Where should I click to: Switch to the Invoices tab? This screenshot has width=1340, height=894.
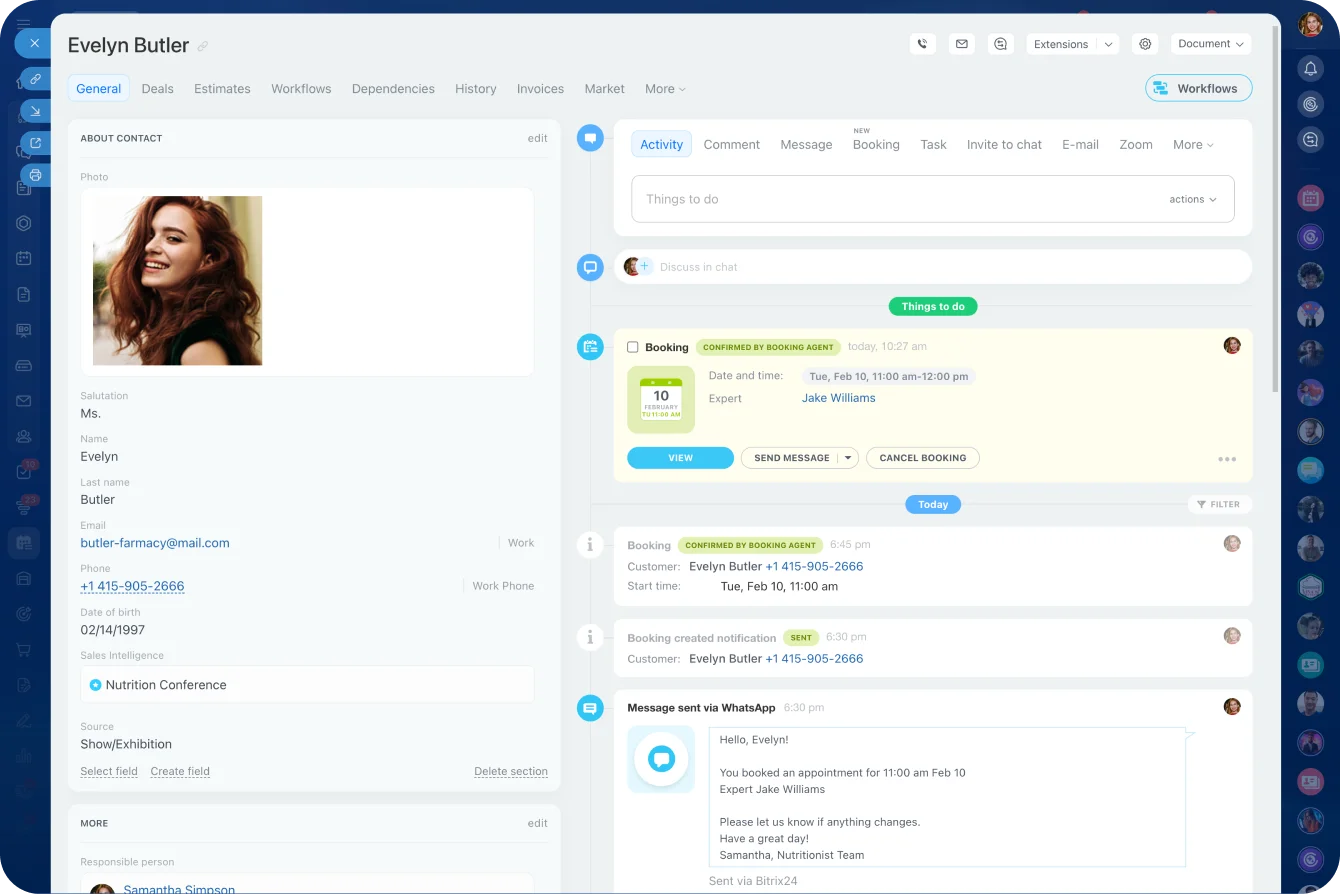[x=540, y=89]
